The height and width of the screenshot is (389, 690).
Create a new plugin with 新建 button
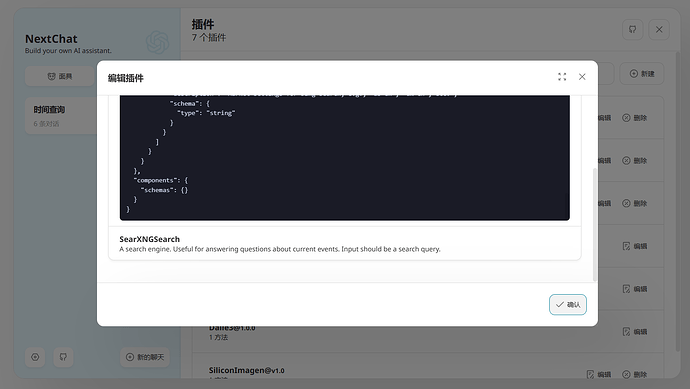(x=642, y=73)
